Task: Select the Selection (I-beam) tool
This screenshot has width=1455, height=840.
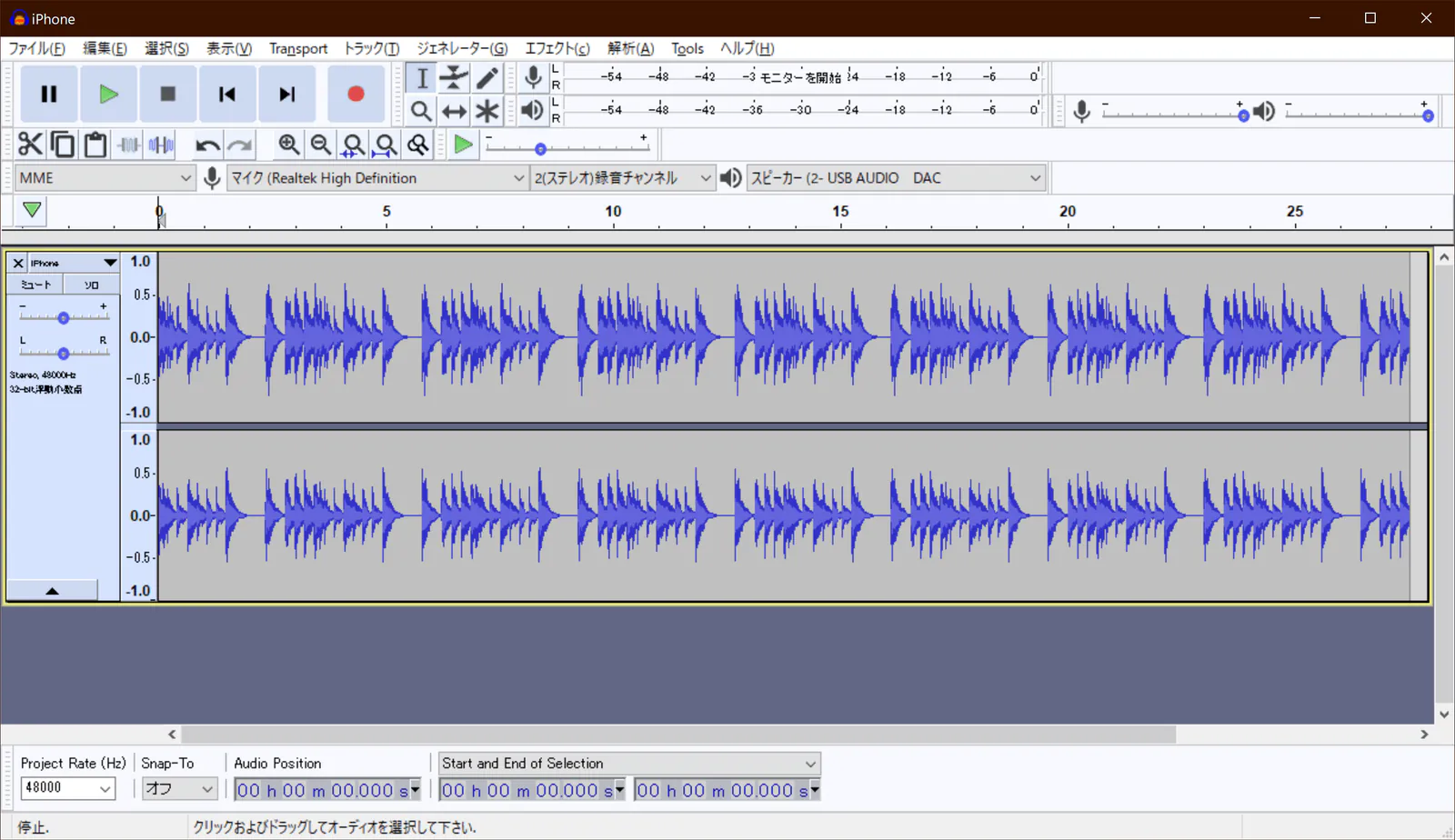Action: 422,78
